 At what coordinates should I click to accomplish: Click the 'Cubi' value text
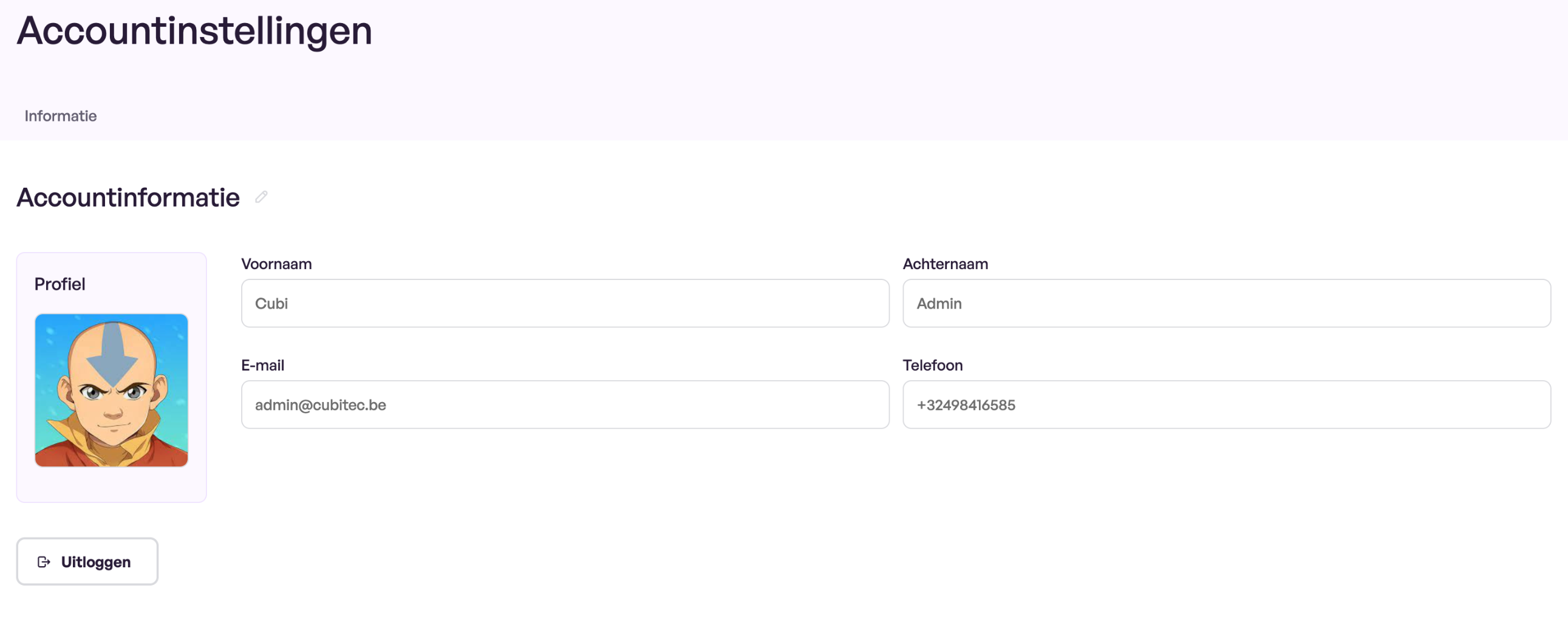[x=271, y=303]
